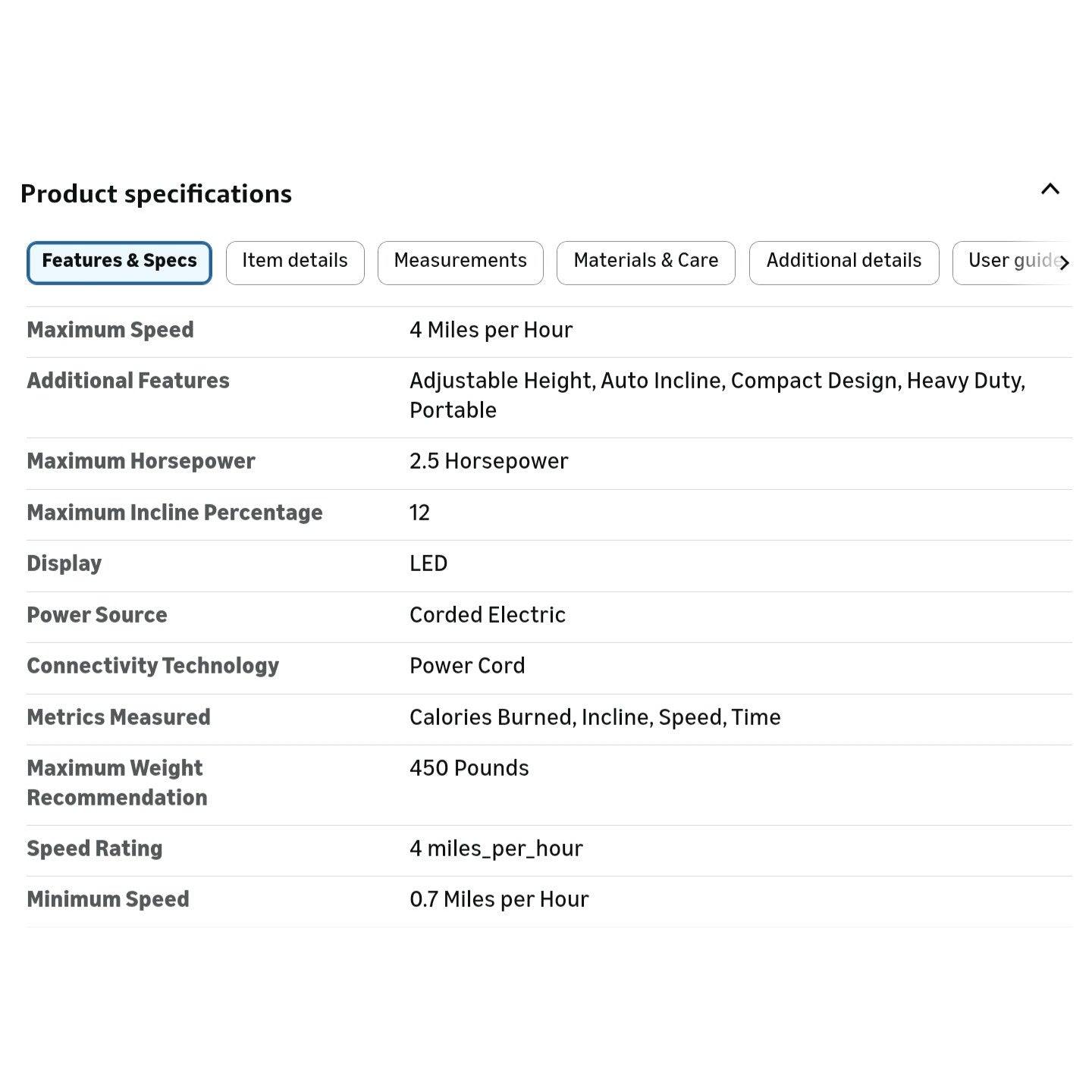The width and height of the screenshot is (1092, 1092).
Task: Click the 0.7 Miles per Hour value
Action: pos(498,900)
